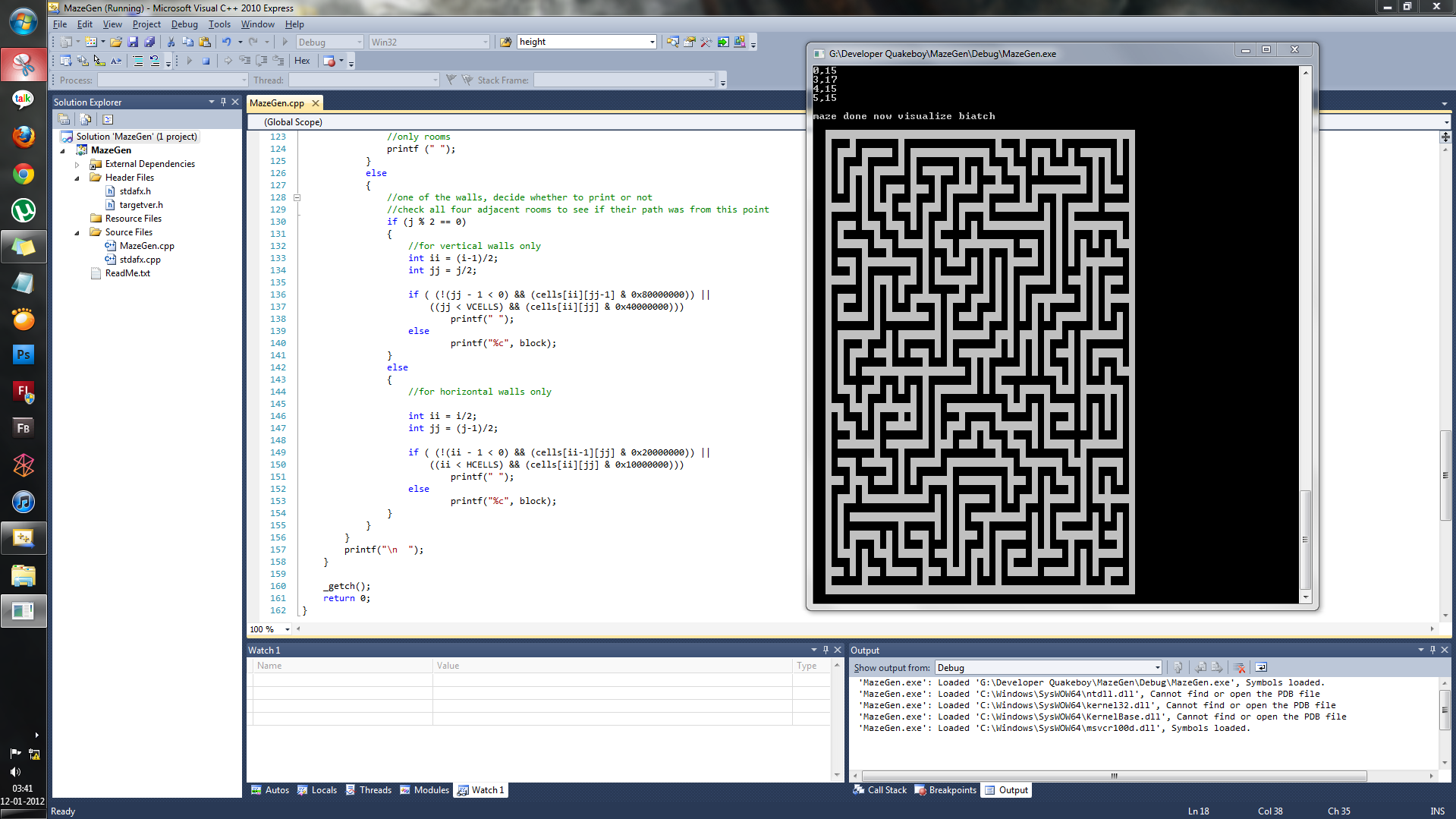Click the Find in Files icon
The height and width of the screenshot is (819, 1456).
click(x=505, y=42)
